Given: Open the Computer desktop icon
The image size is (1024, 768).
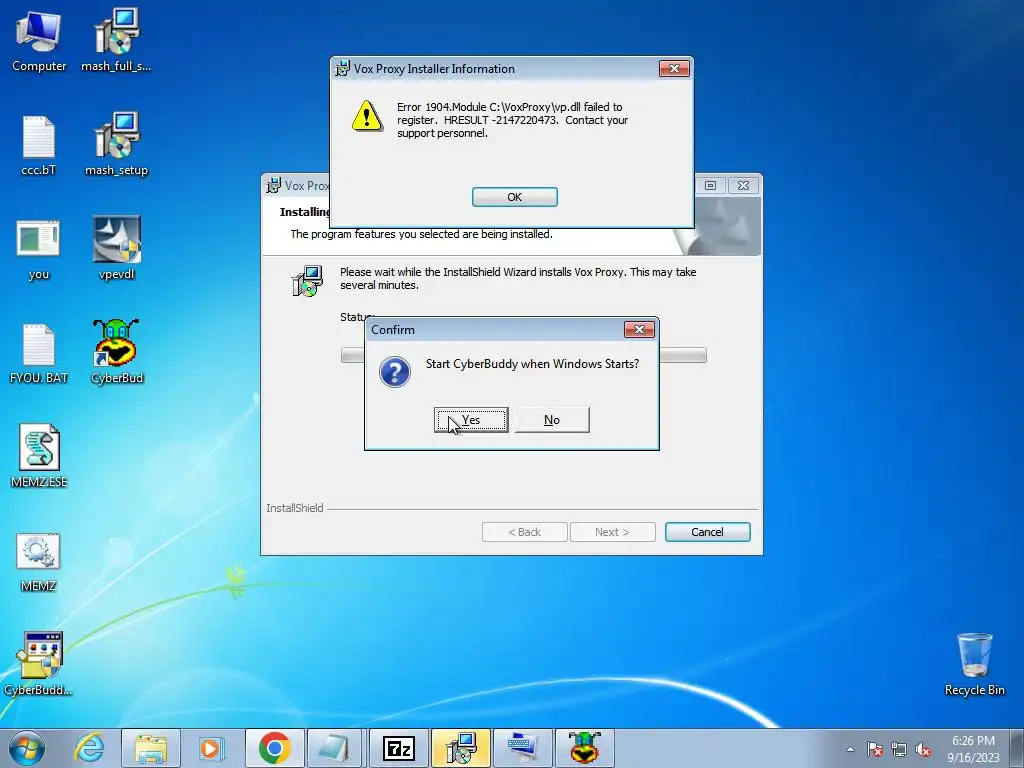Looking at the screenshot, I should (39, 40).
